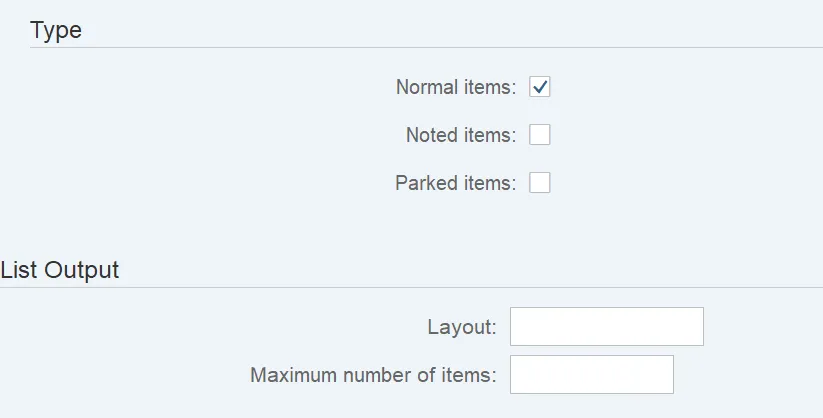Viewport: 823px width, 418px height.
Task: Click the tick mark in Normal items
Action: 540,87
